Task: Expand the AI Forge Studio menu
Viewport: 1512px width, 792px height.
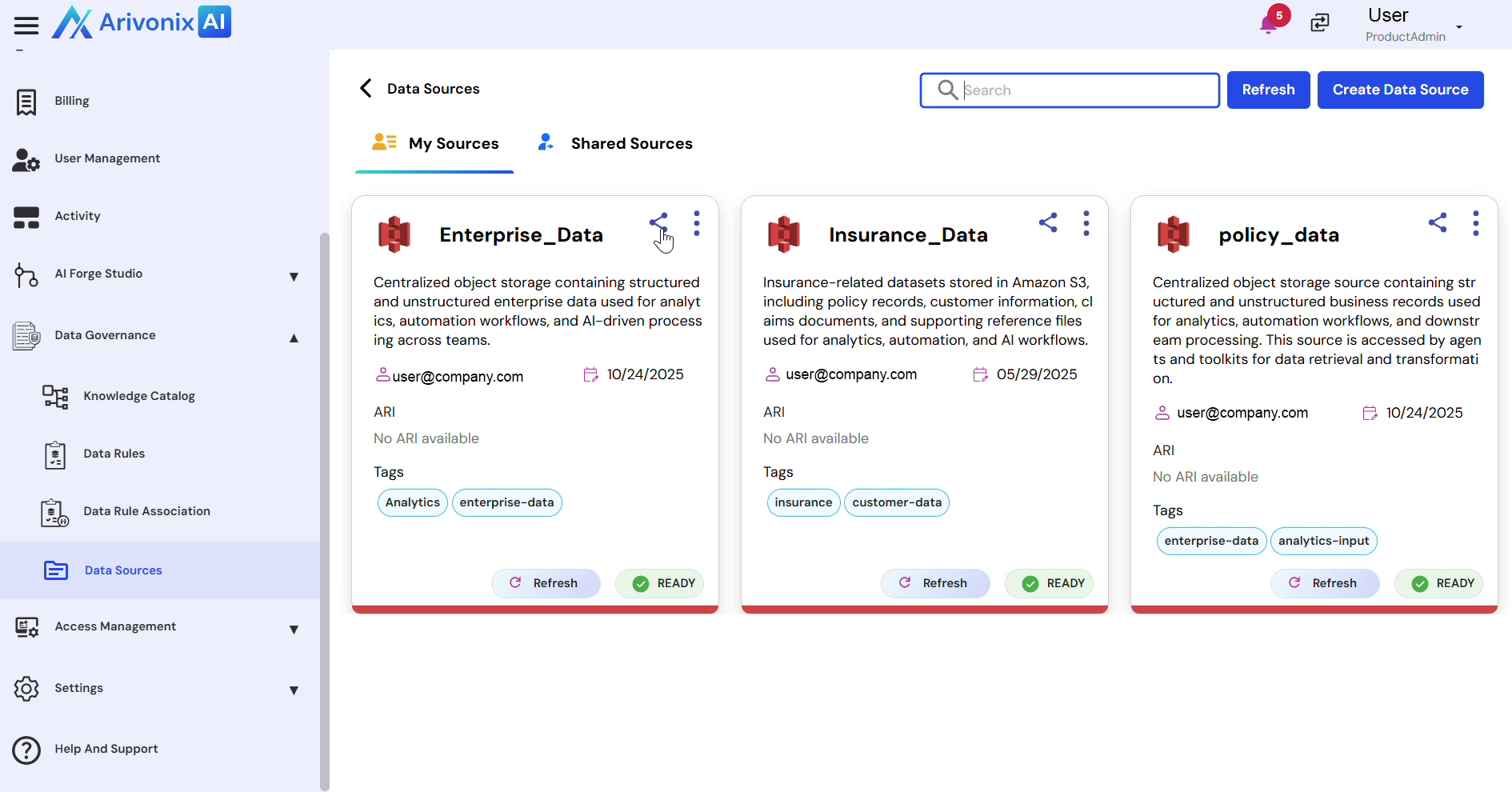Action: (x=294, y=277)
